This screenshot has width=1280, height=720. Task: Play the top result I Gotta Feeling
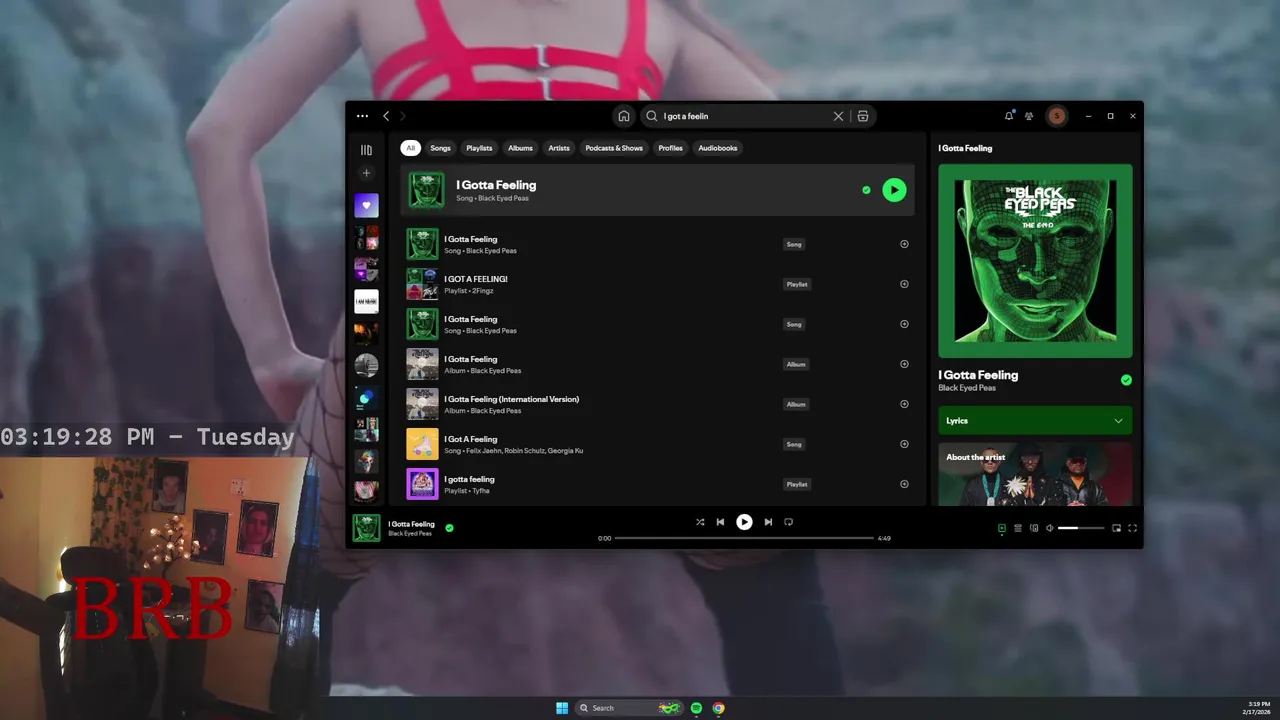(x=894, y=190)
